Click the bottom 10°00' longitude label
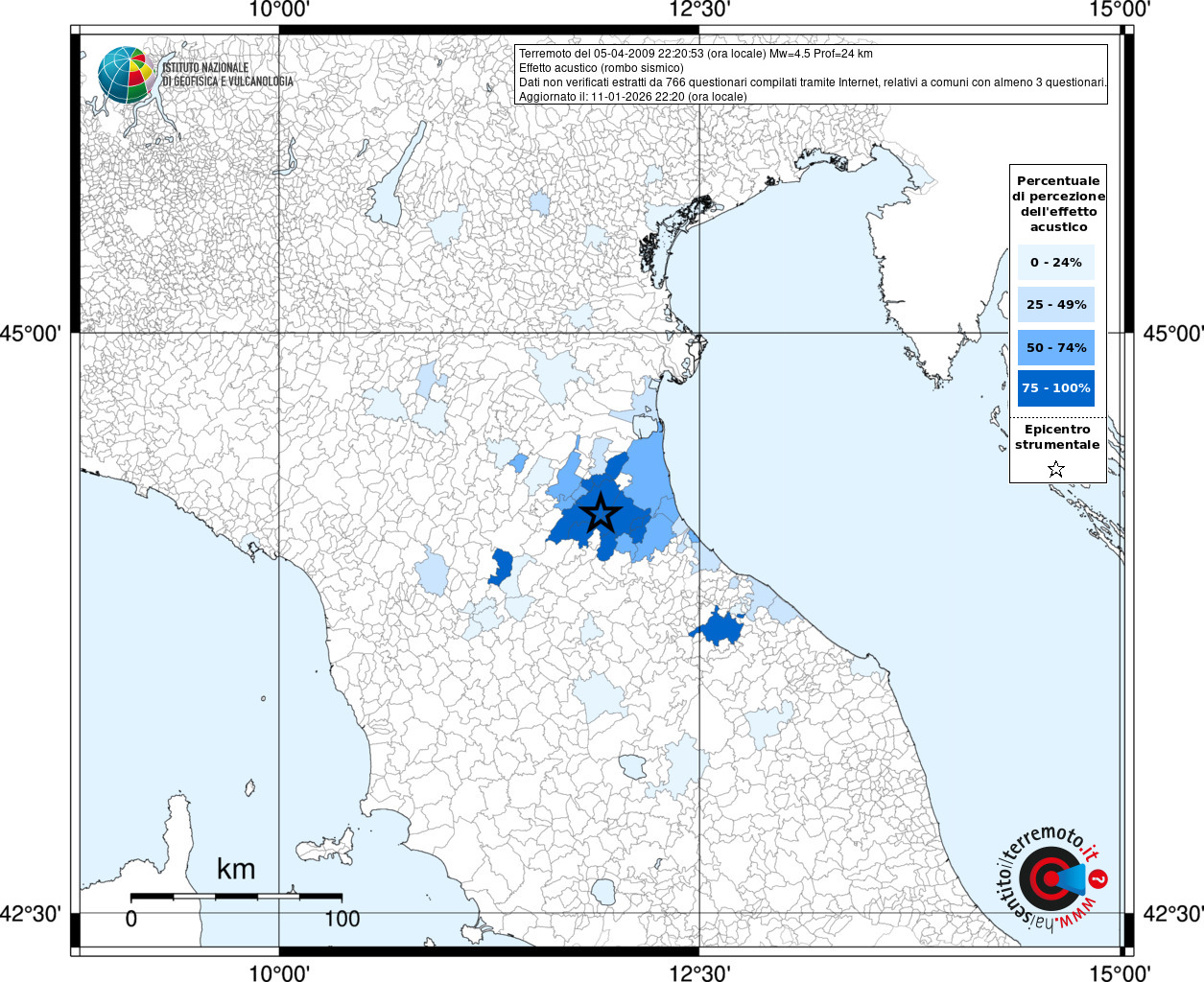 (279, 972)
